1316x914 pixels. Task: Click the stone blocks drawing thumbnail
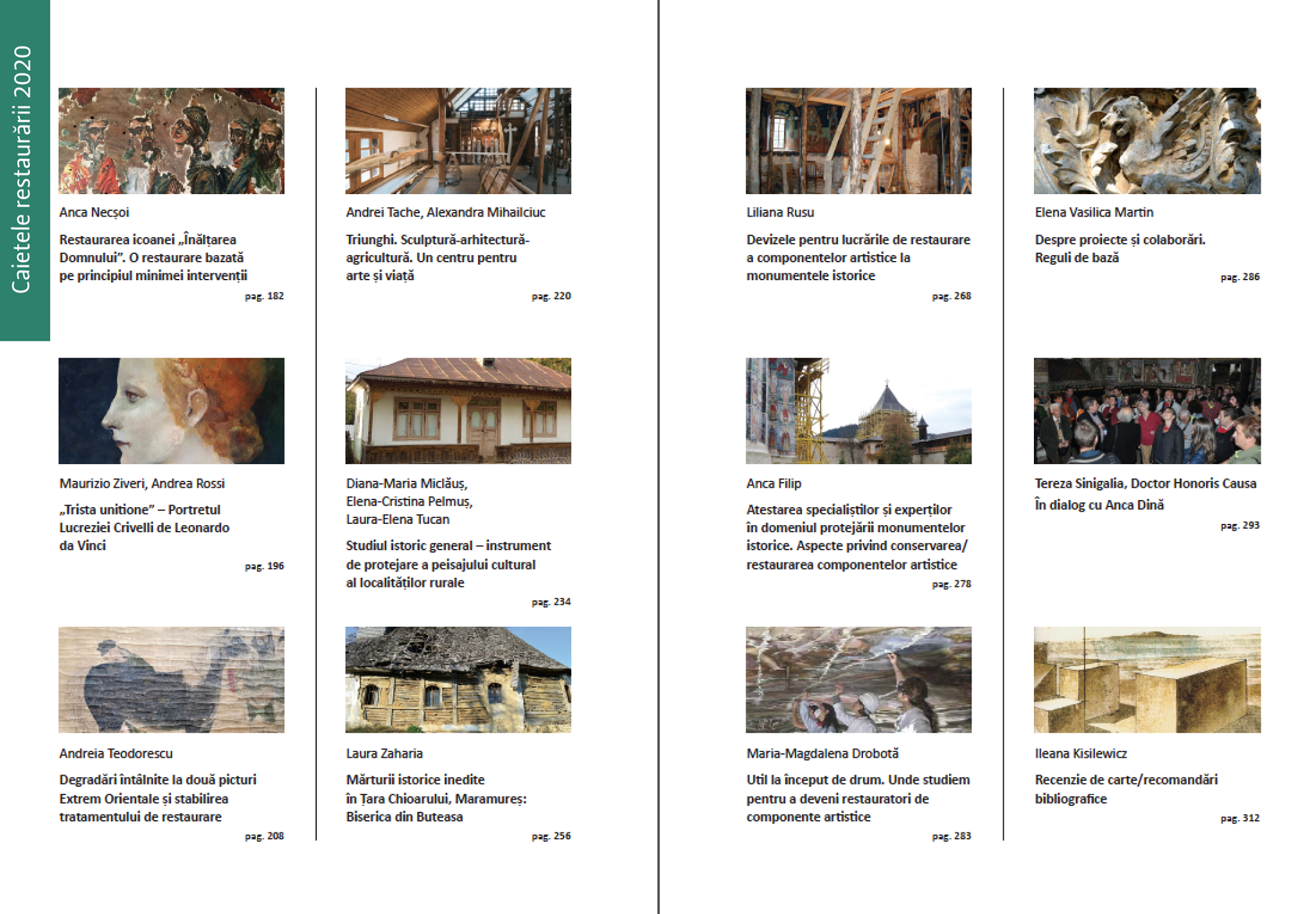(1146, 679)
